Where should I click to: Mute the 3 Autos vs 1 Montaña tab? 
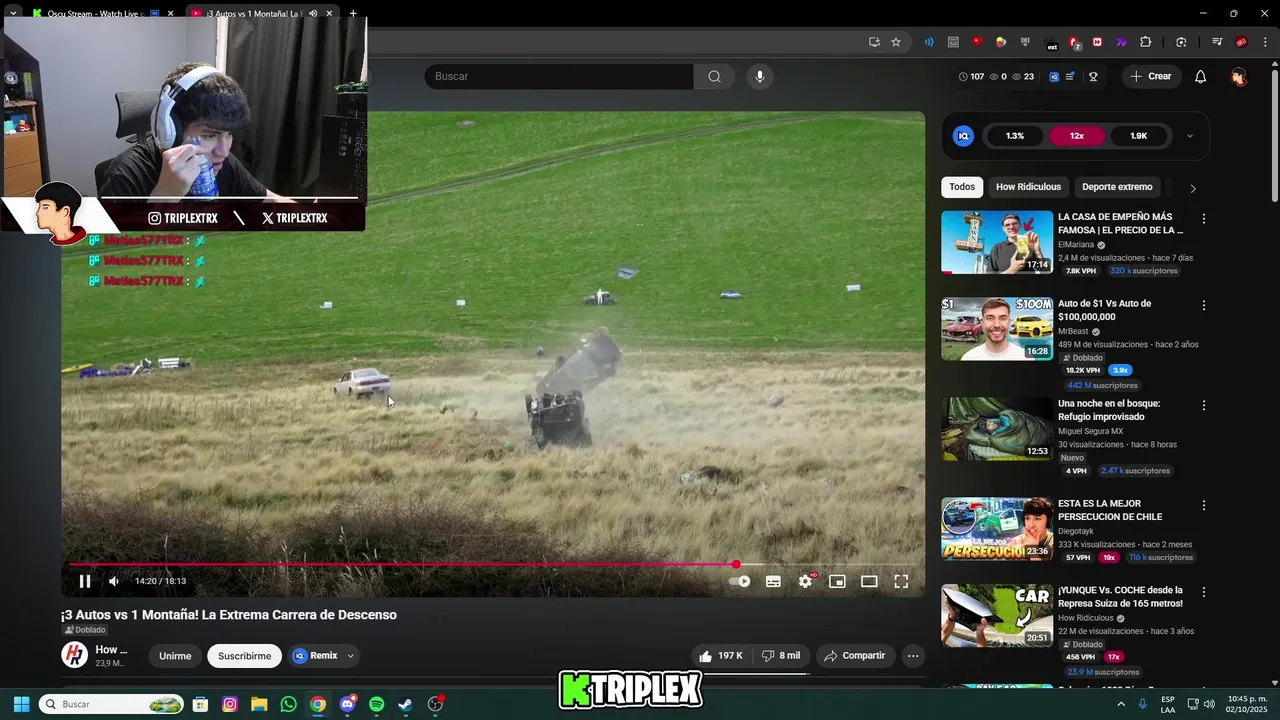313,14
